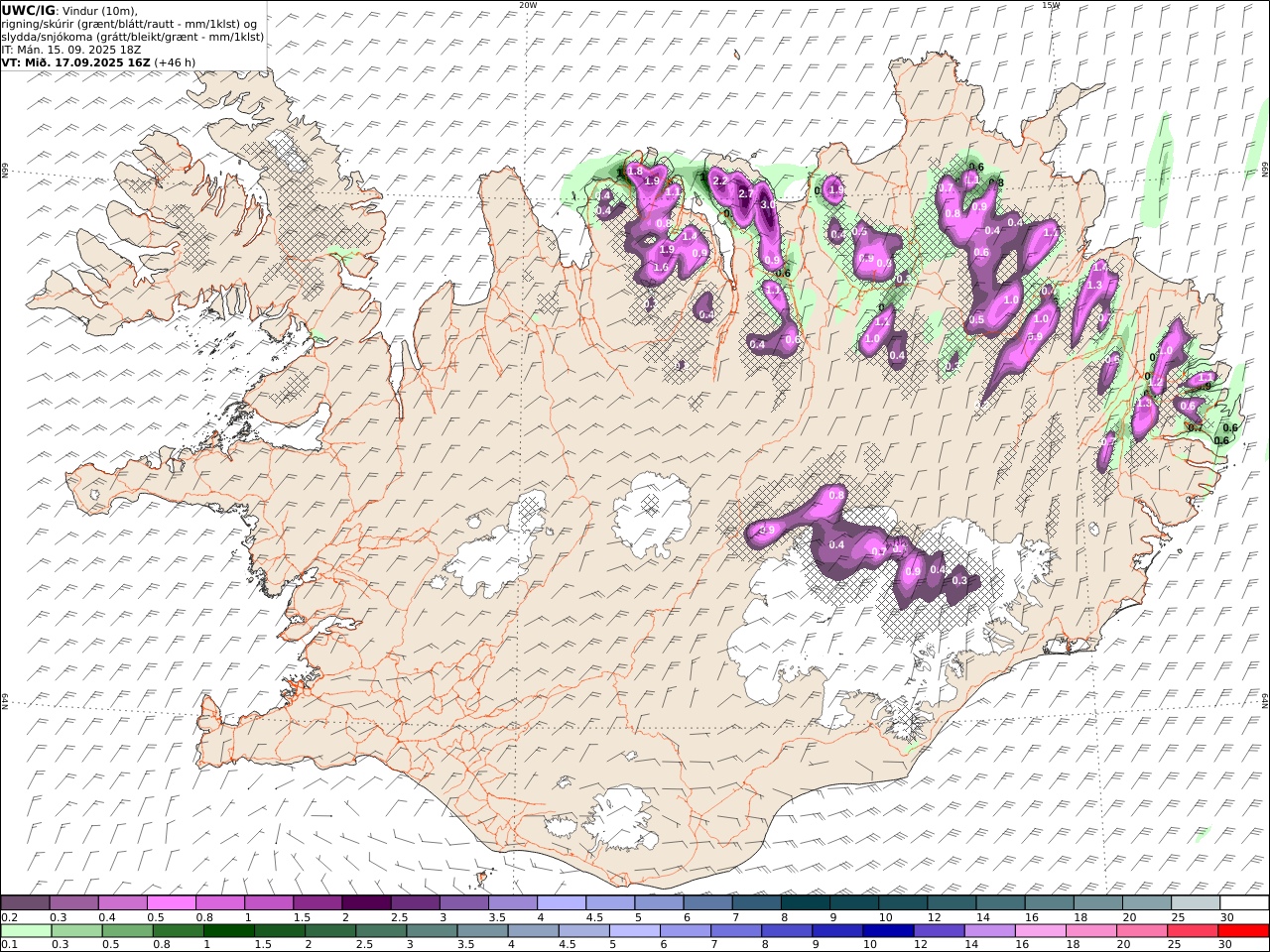The image size is (1270, 952).
Task: Click darkest purple upper swatch between 2 and 2.5
Action: pos(366,903)
